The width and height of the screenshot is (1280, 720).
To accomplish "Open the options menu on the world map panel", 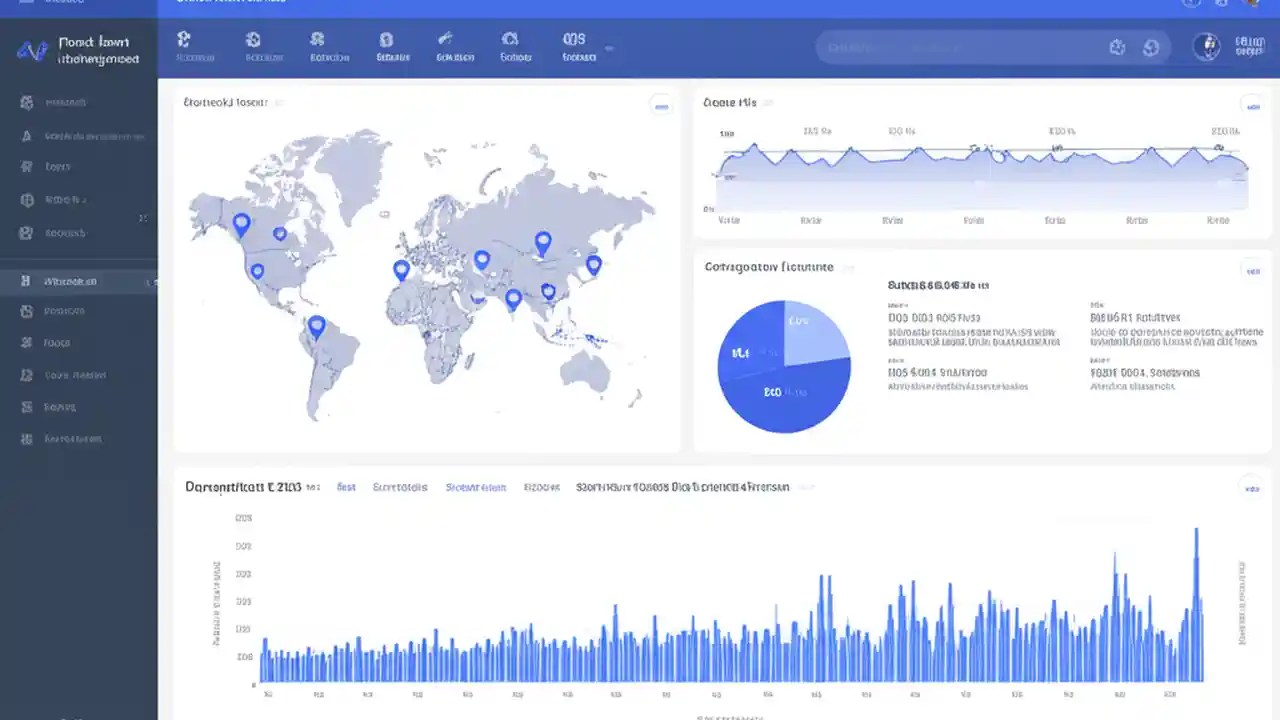I will 661,104.
